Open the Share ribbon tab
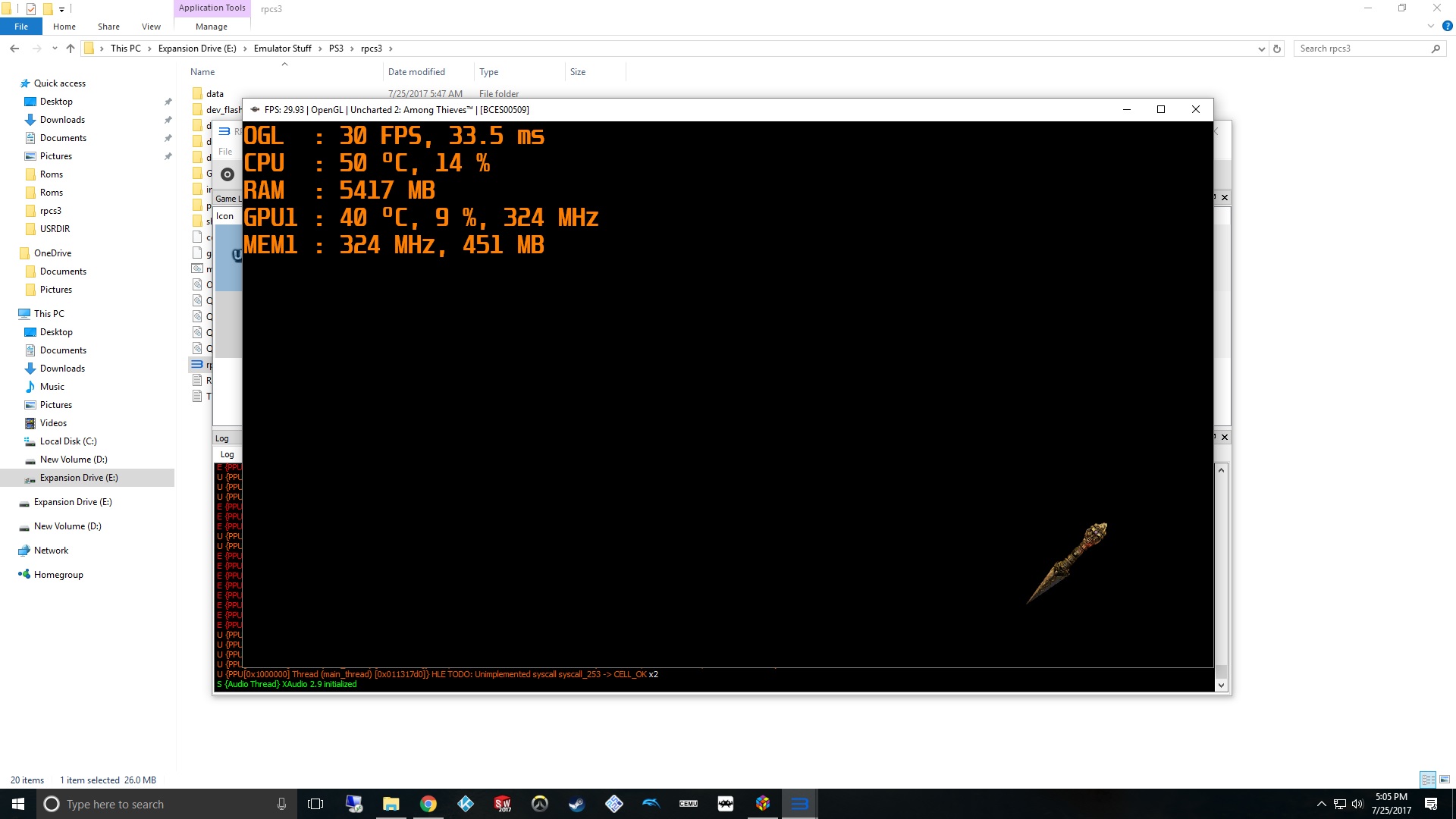The image size is (1456, 819). tap(108, 27)
